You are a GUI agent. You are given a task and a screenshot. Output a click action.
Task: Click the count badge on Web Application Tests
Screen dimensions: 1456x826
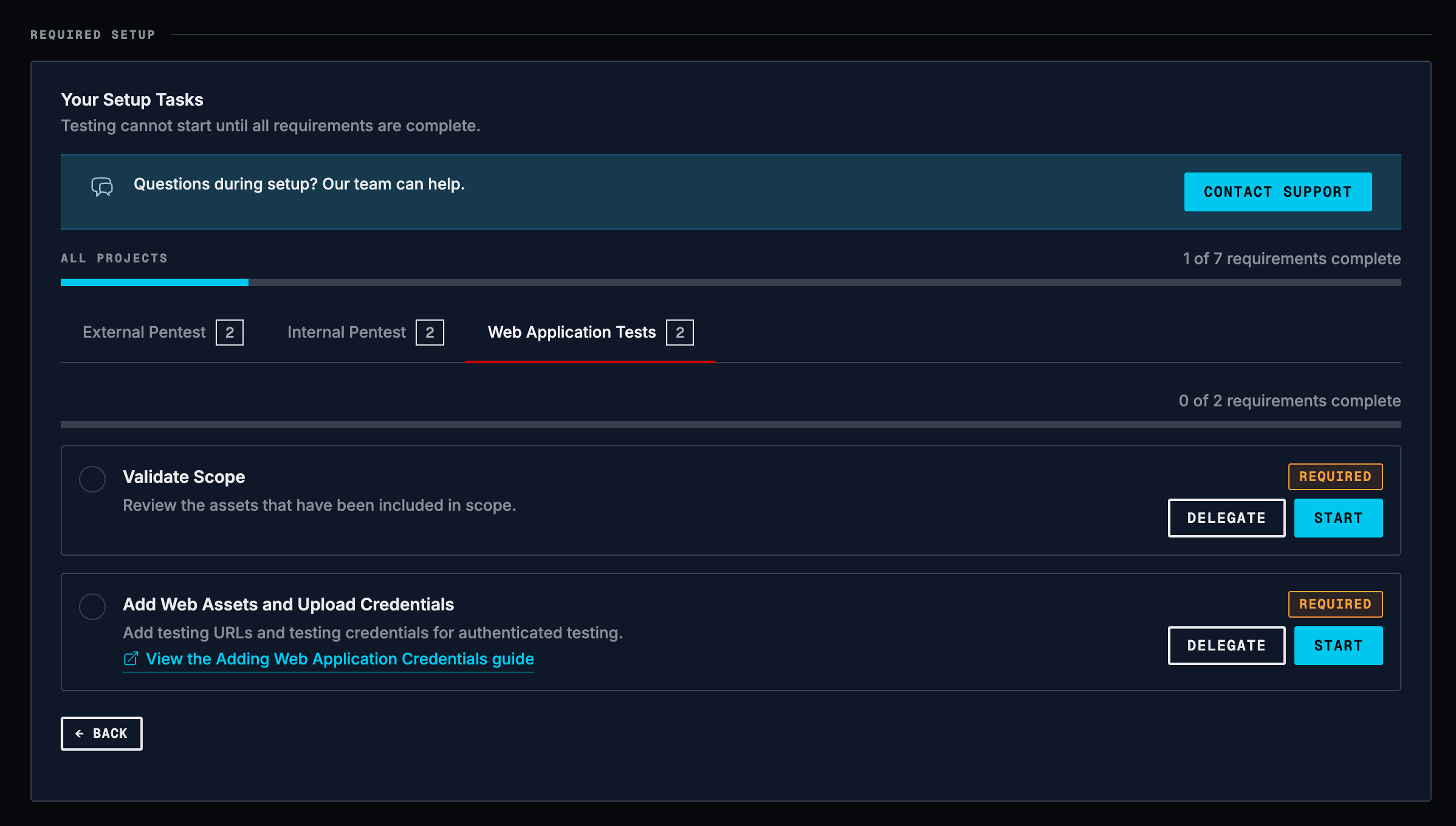click(x=680, y=333)
